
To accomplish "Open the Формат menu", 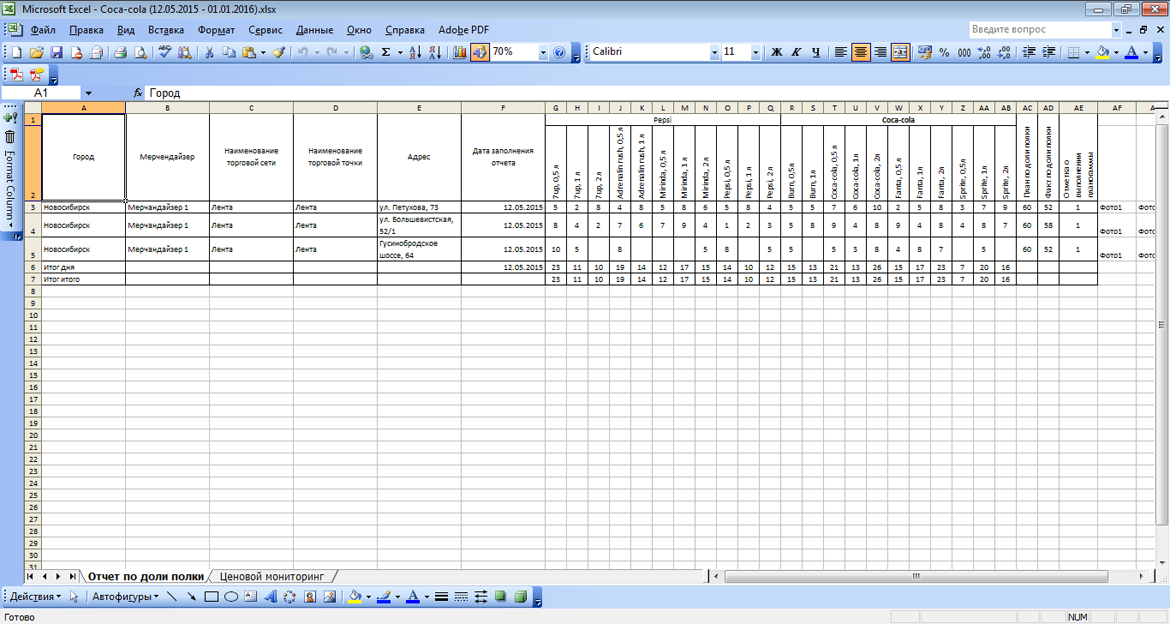I will (x=216, y=30).
